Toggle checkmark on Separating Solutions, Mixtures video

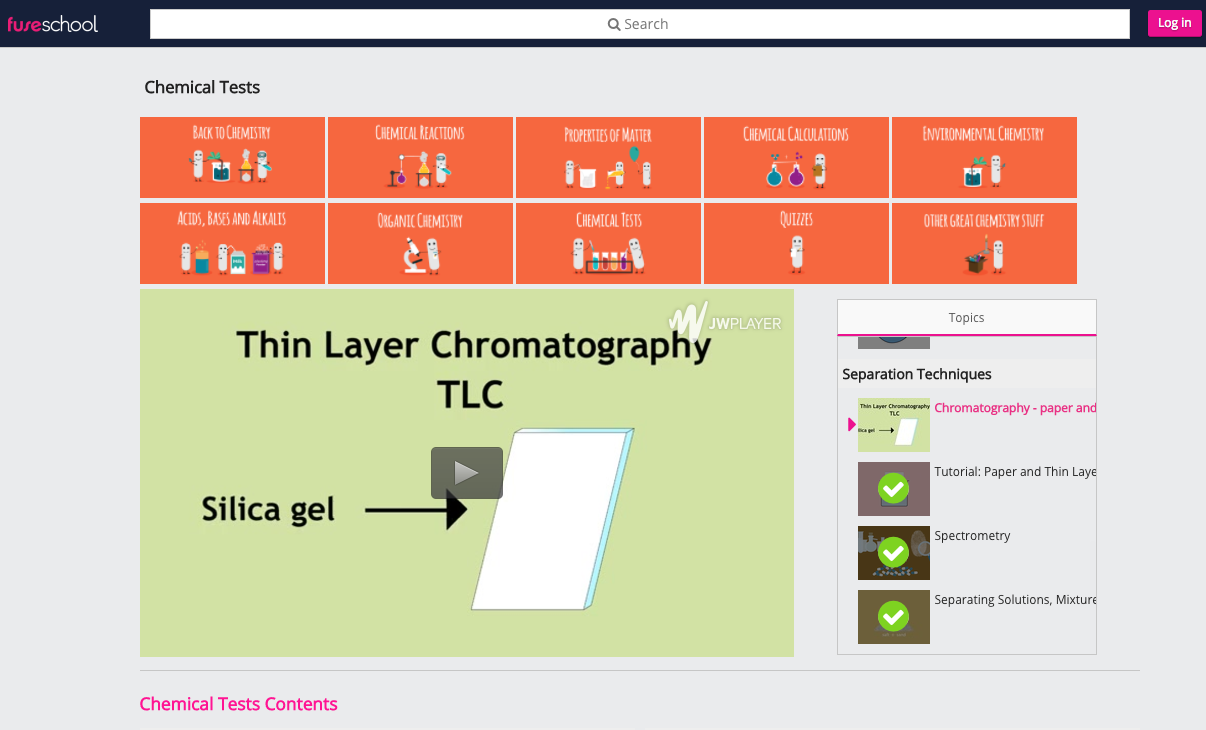pos(893,617)
